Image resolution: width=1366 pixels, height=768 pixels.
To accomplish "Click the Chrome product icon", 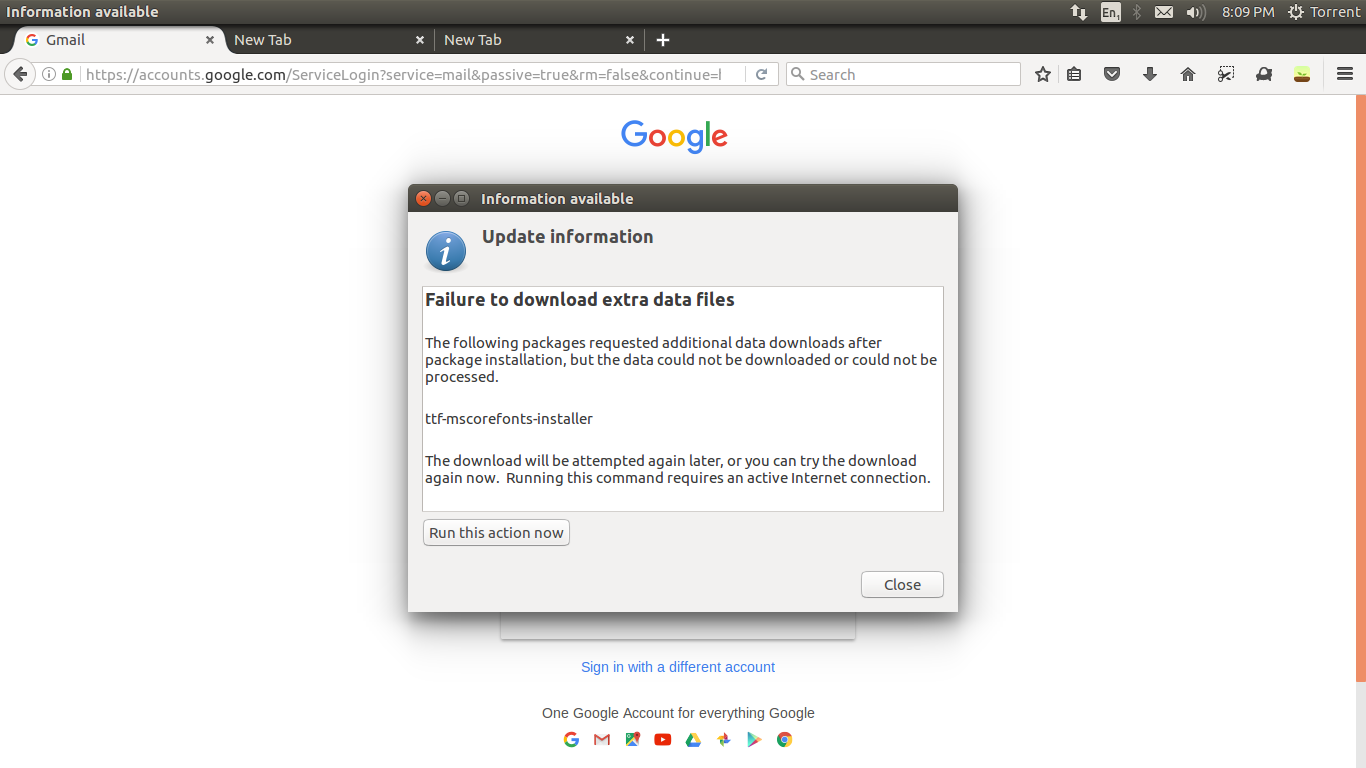I will [x=785, y=740].
